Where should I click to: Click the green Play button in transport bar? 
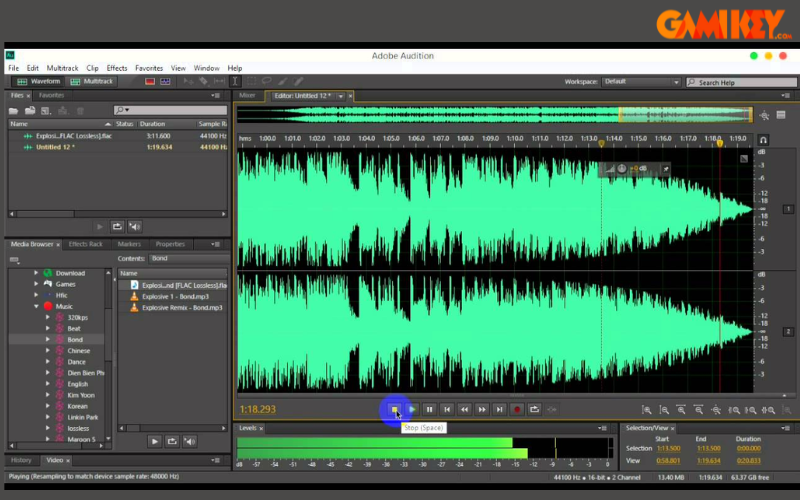click(x=412, y=409)
